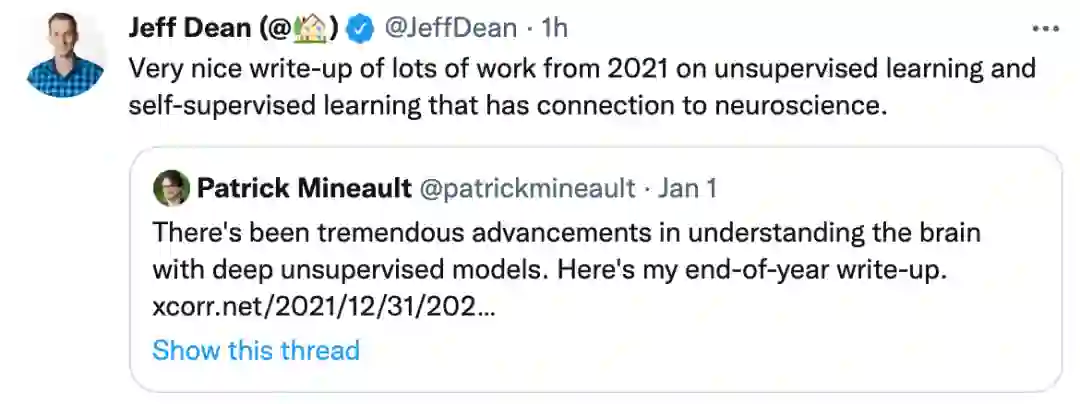Click the Jan 1 date
Screen dimensions: 1080x404
687,187
